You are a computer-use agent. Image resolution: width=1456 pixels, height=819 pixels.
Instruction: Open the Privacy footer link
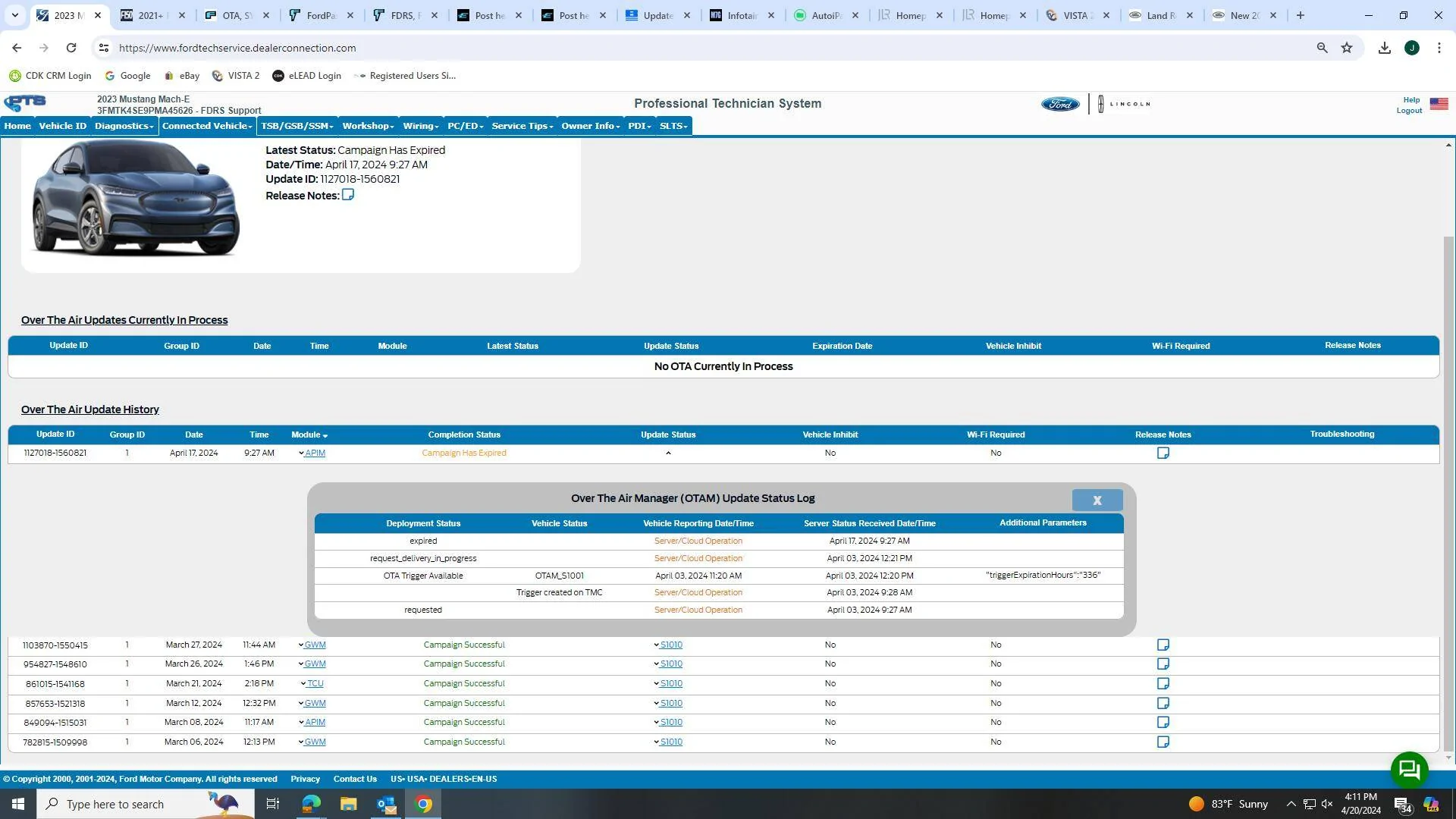tap(305, 780)
